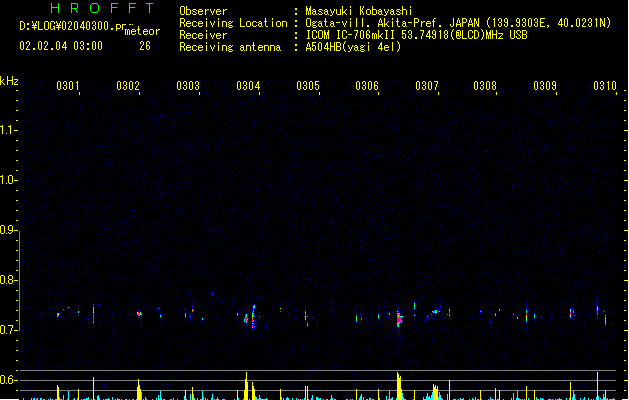Select receiver text ICOM IC-706mkII 53.74918

click(377, 35)
